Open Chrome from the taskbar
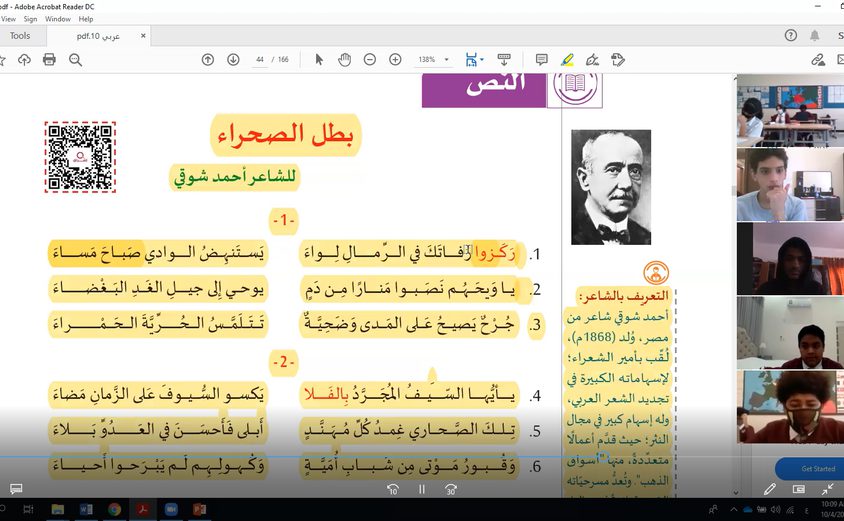 tap(114, 509)
